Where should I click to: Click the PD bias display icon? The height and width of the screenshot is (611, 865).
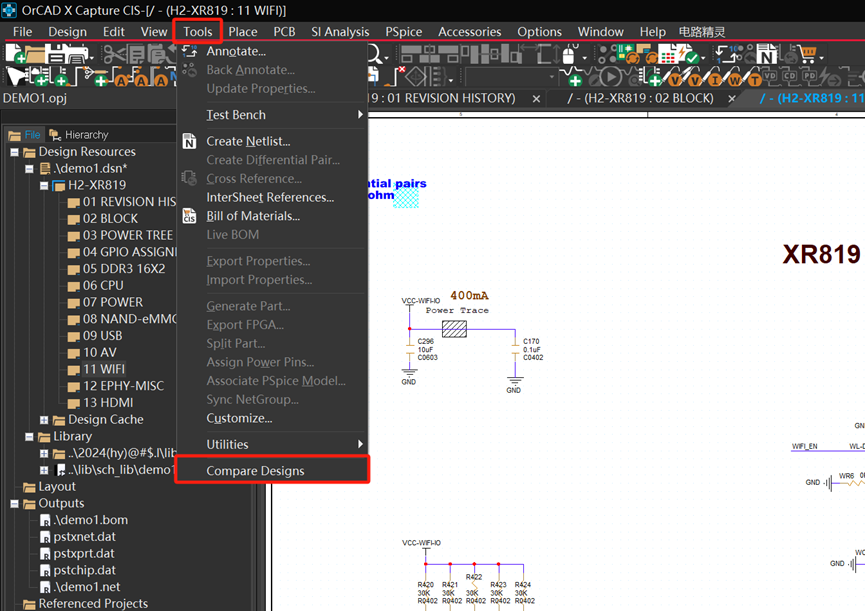pyautogui.click(x=809, y=76)
